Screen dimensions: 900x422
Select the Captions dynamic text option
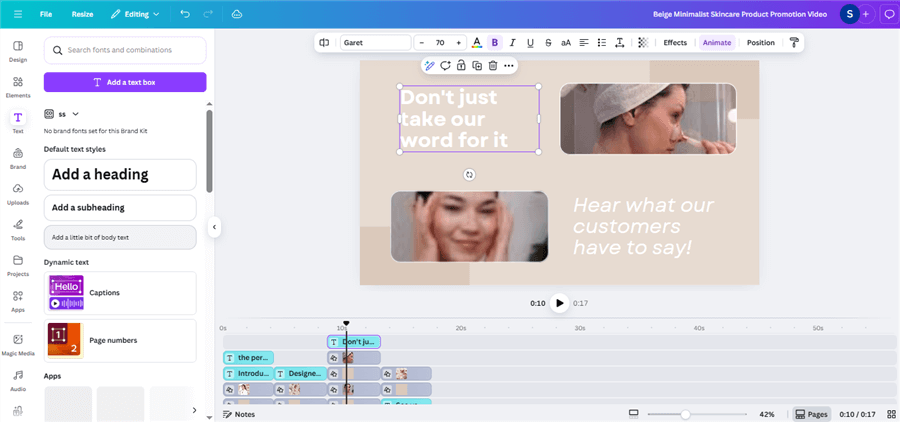120,293
